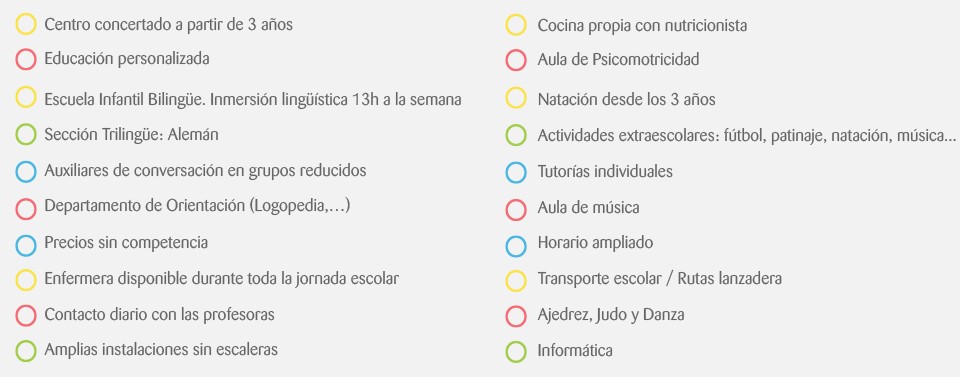Click the blue circle next to Tutorías individuales
Image resolution: width=960 pixels, height=377 pixels.
pos(516,172)
